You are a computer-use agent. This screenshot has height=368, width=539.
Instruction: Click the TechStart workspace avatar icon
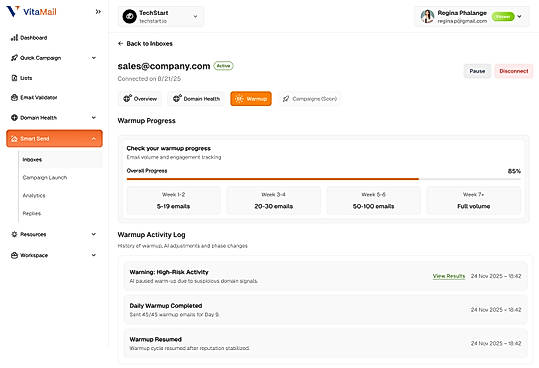coord(130,16)
